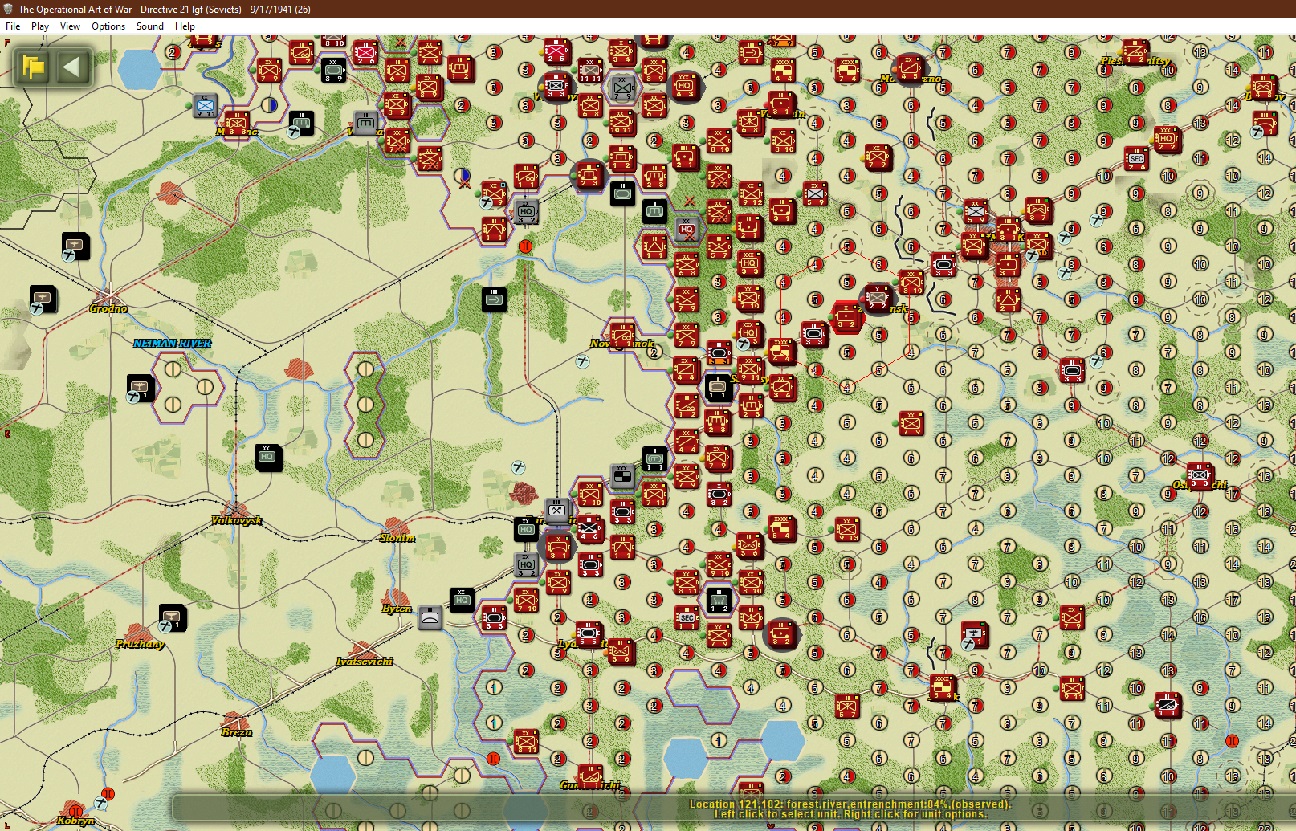Image resolution: width=1296 pixels, height=831 pixels.
Task: Select black HQ unit above Volkovysk
Action: point(268,457)
